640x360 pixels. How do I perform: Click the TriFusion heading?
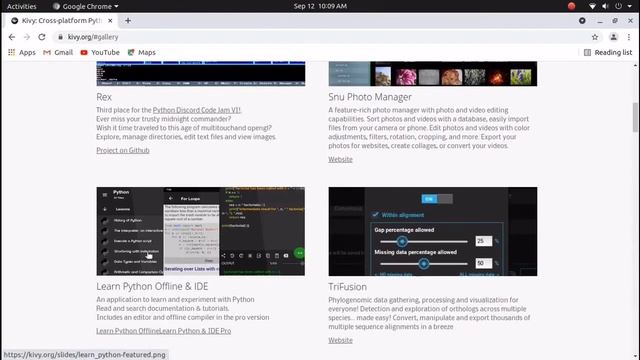pyautogui.click(x=347, y=287)
